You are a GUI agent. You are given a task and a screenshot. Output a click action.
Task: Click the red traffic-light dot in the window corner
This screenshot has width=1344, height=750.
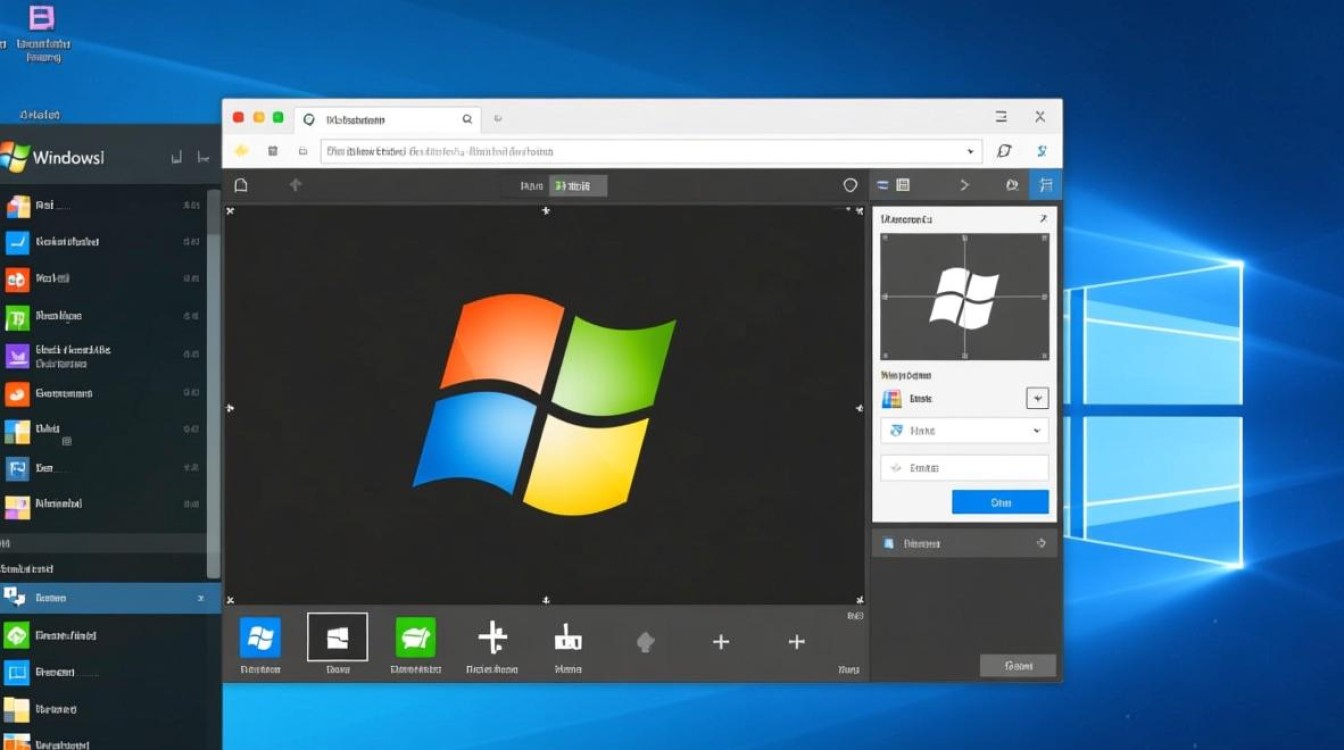237,116
